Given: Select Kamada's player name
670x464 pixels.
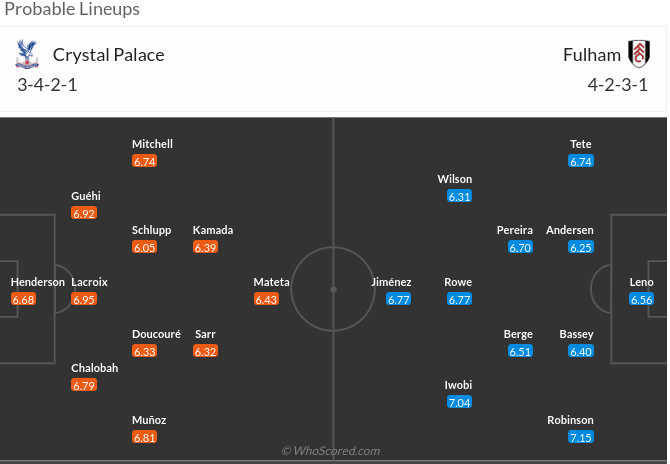Looking at the screenshot, I should 213,230.
